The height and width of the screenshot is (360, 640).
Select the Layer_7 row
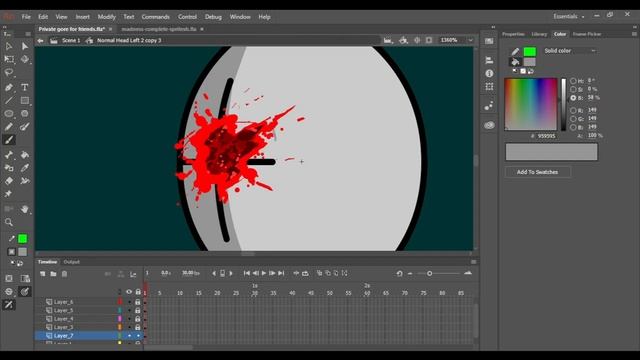pyautogui.click(x=89, y=336)
